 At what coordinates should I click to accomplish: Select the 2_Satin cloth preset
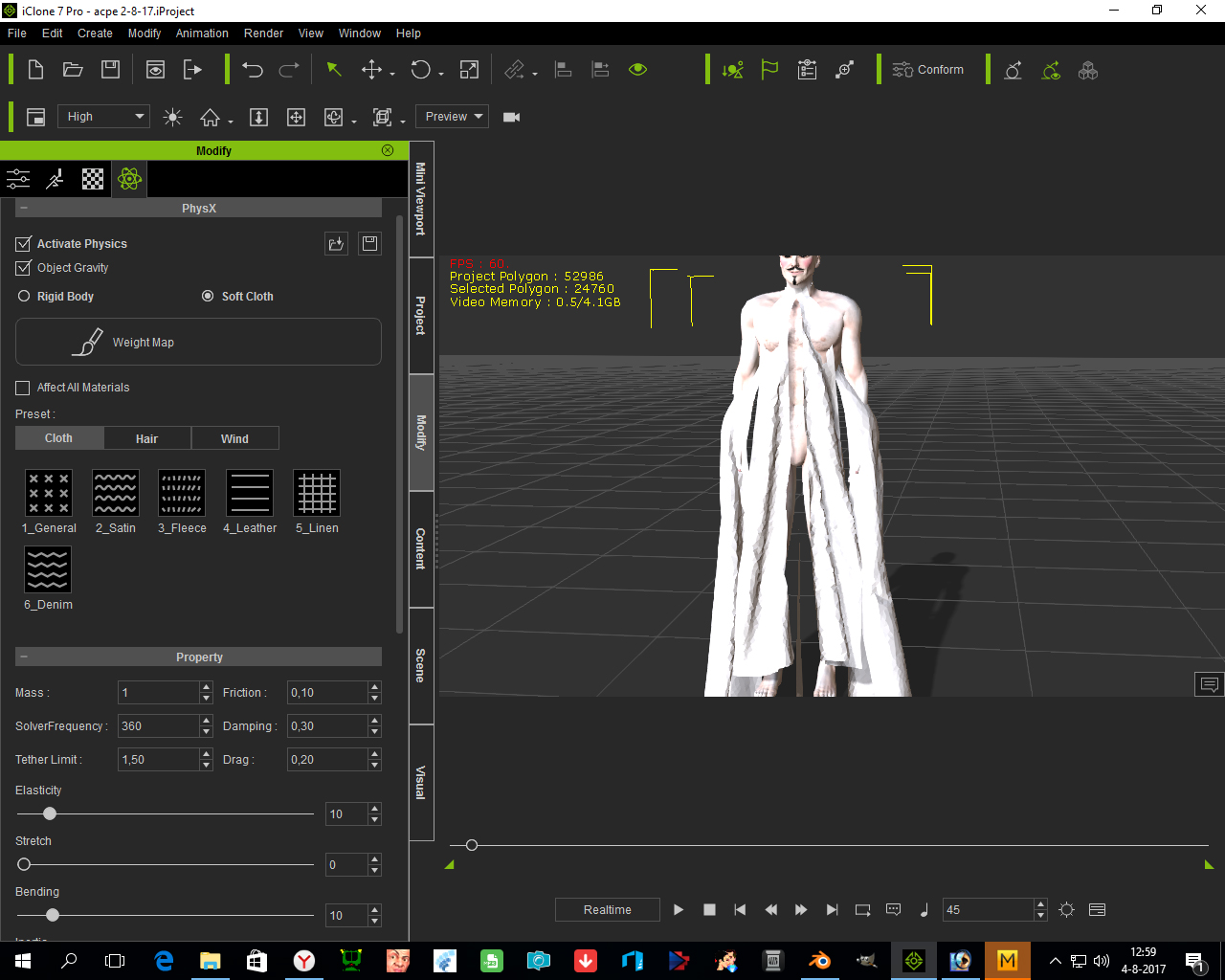pos(115,493)
